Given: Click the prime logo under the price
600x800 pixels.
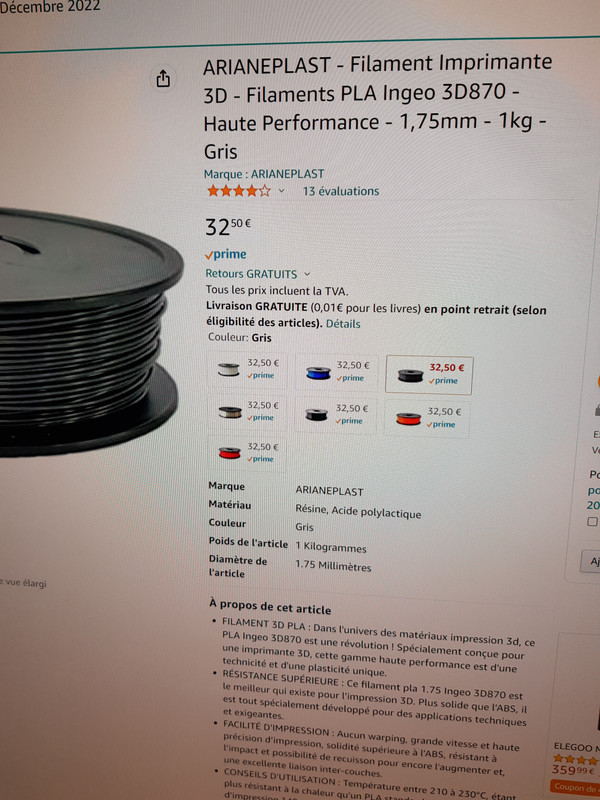Looking at the screenshot, I should click(x=226, y=254).
